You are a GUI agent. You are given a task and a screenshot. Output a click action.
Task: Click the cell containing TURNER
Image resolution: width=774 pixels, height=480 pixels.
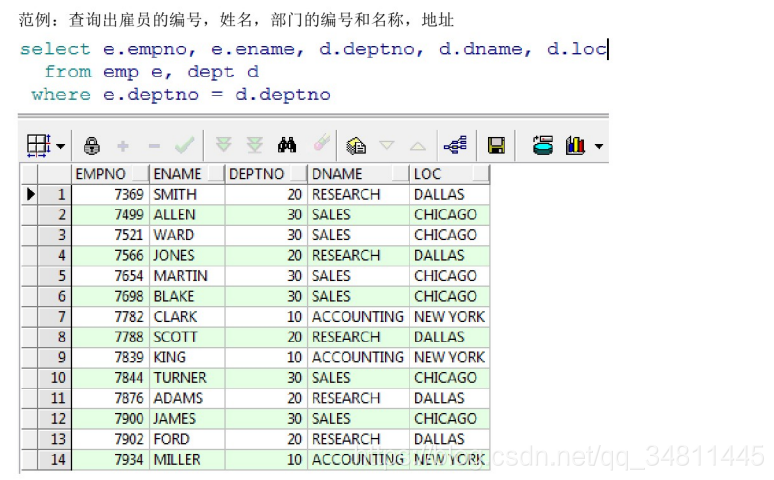click(188, 378)
